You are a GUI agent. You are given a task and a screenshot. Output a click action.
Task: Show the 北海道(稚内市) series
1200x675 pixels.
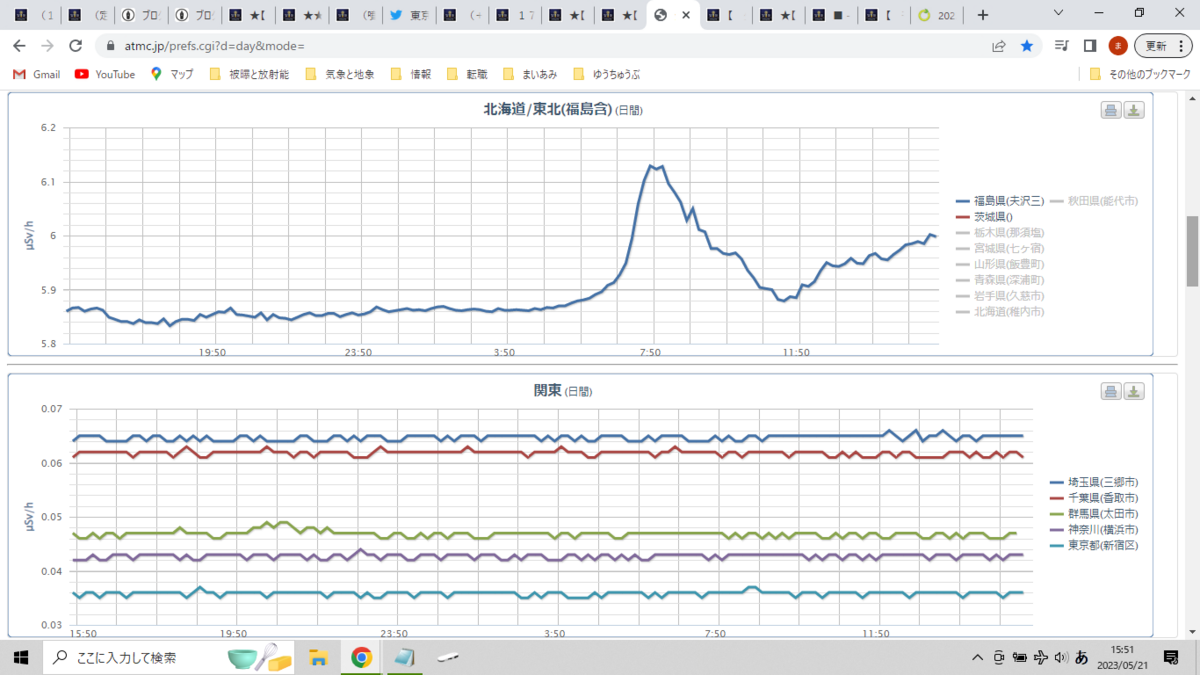(1001, 312)
